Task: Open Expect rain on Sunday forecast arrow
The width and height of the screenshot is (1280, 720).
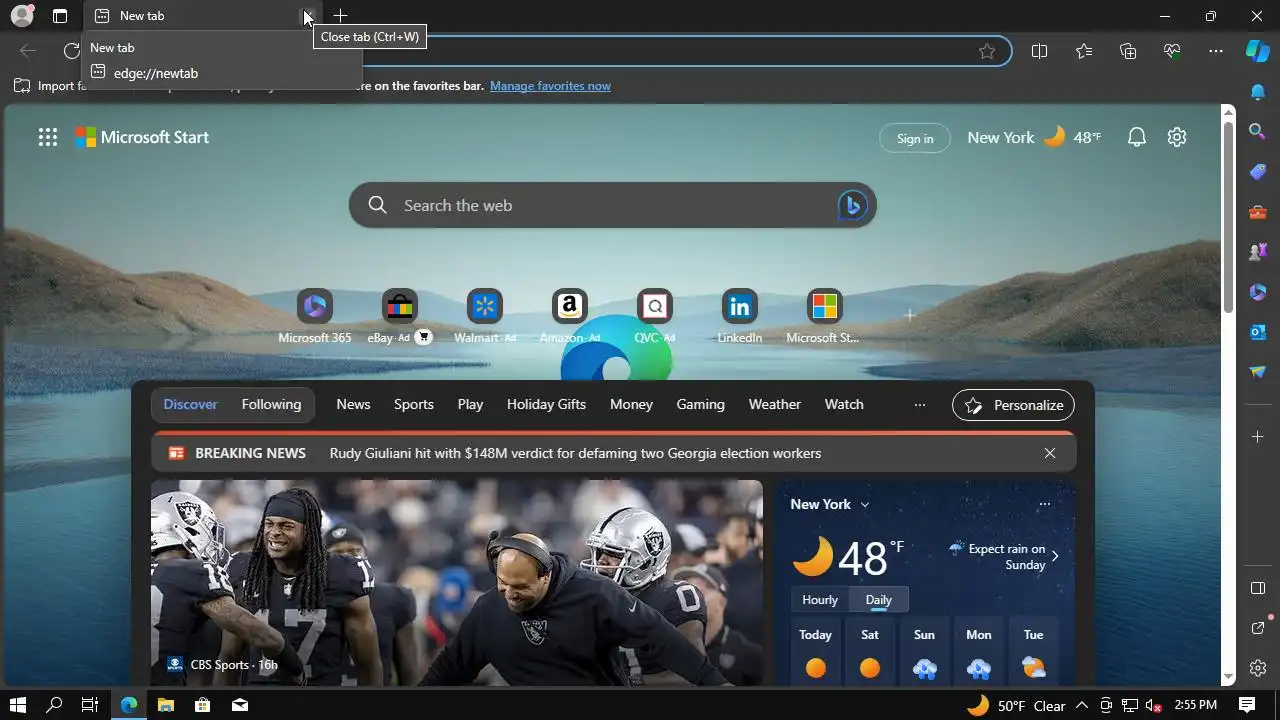Action: click(1054, 556)
